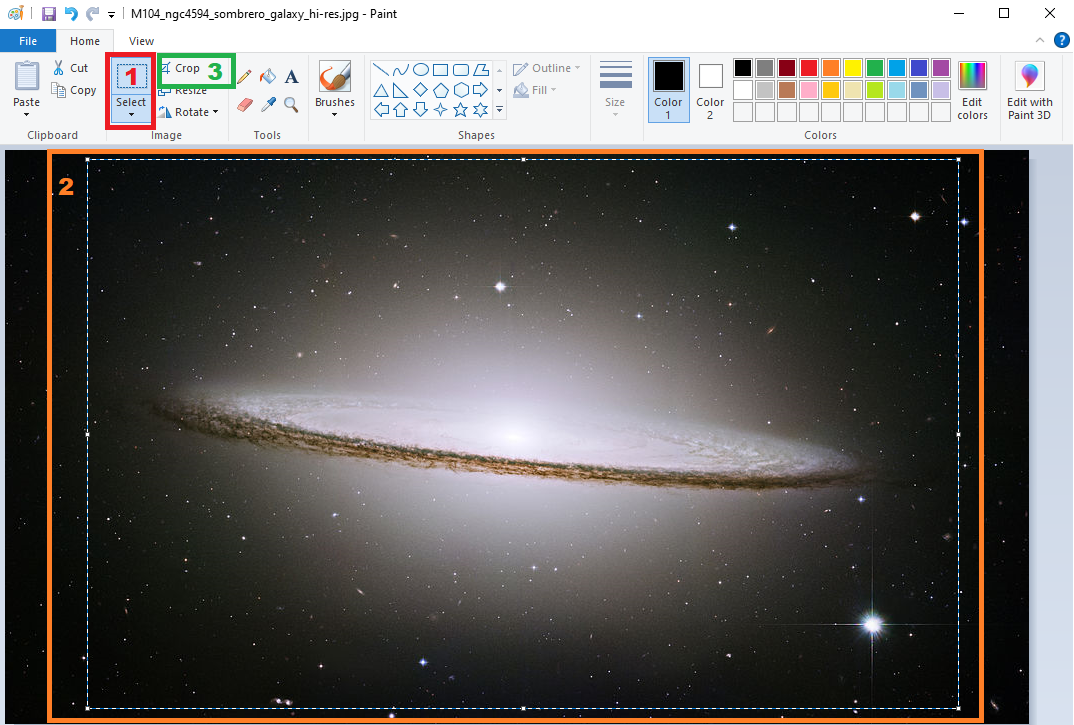Switch to the Home tab
Image resolution: width=1074 pixels, height=725 pixels.
click(85, 41)
